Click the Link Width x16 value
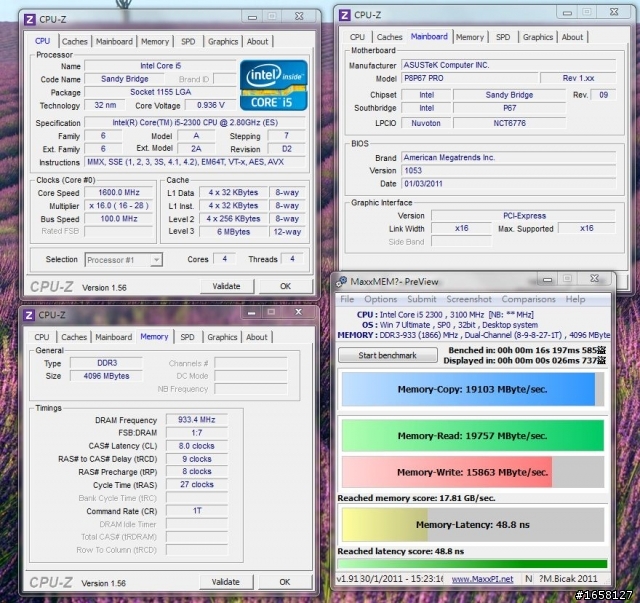Screen dimensions: 640x603 coord(462,228)
